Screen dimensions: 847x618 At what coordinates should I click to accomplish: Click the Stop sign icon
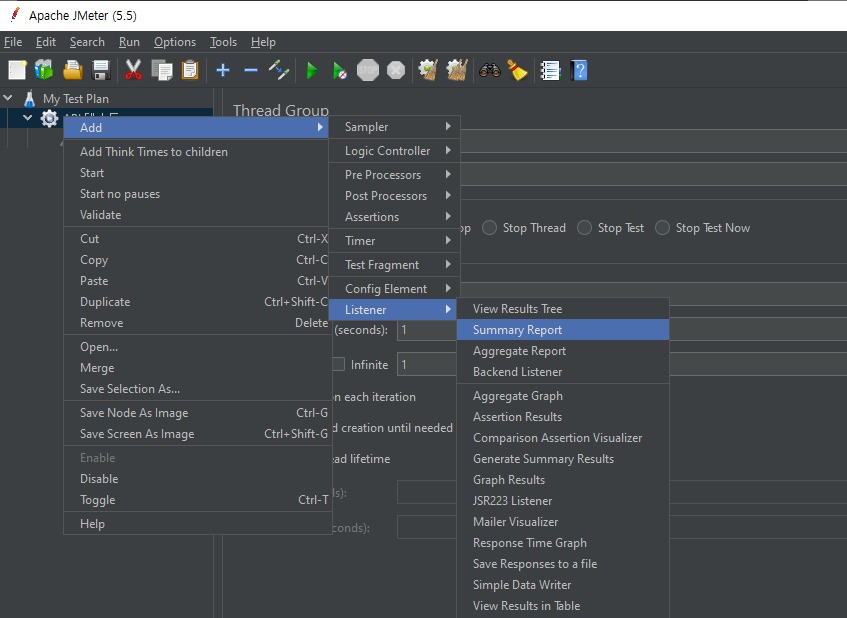[x=368, y=70]
